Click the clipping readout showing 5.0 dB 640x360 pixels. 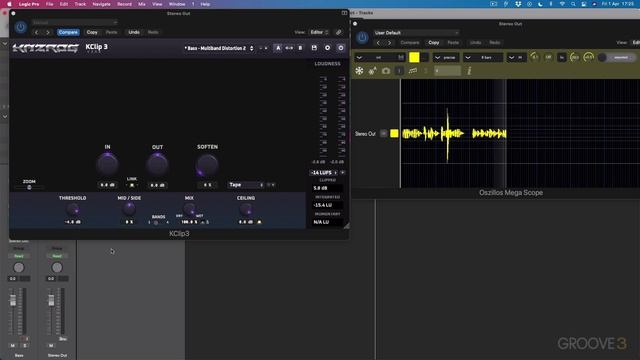pyautogui.click(x=327, y=188)
